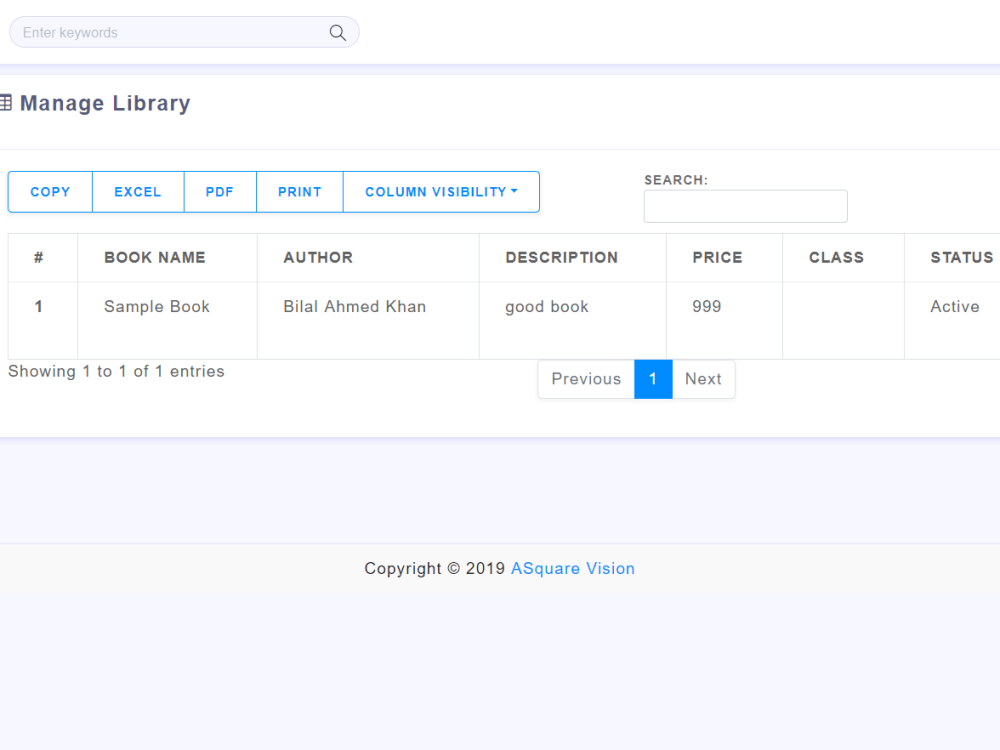Select the good book description cell

click(x=573, y=321)
